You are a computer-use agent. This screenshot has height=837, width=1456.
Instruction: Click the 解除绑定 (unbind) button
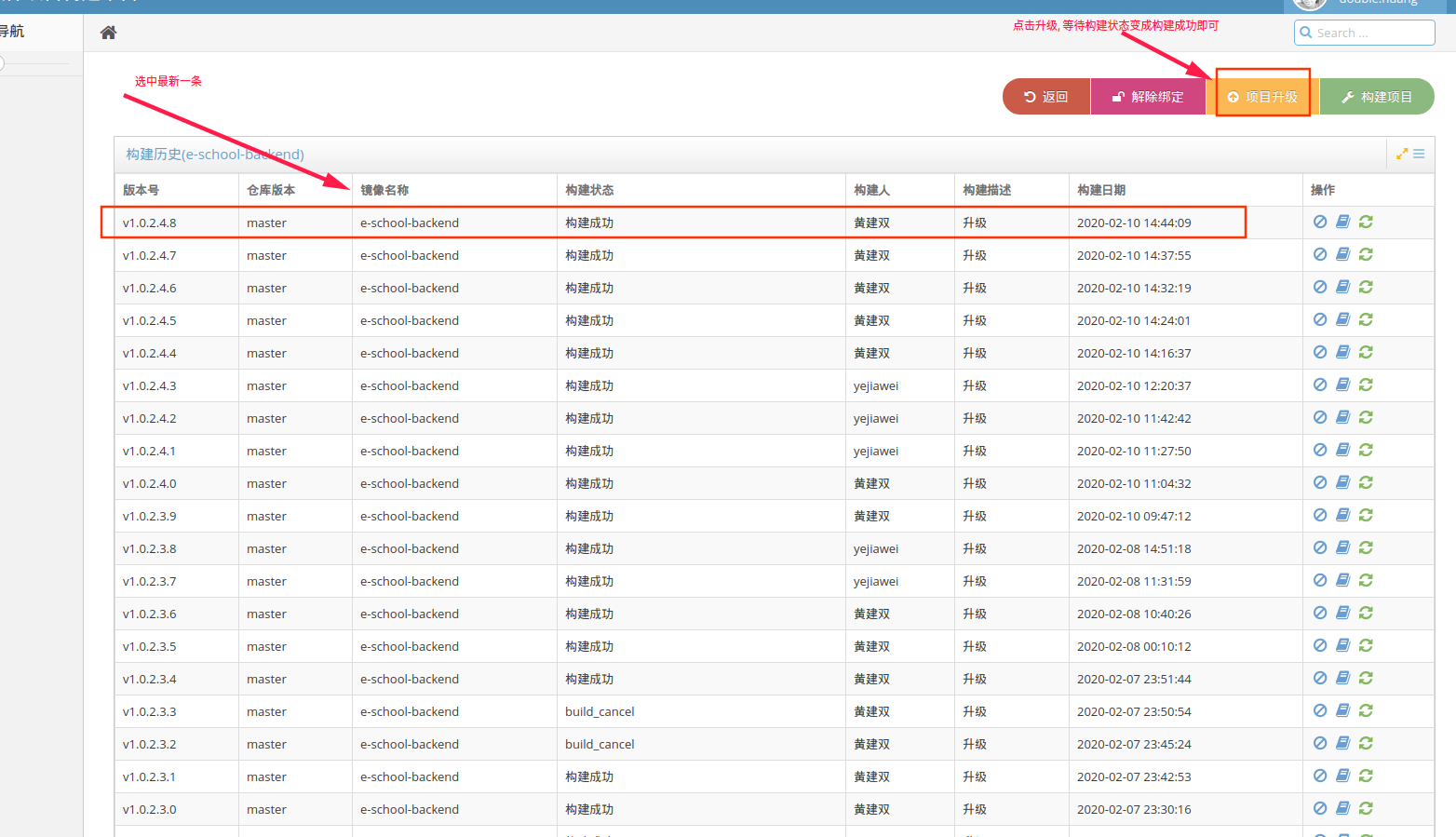(x=1148, y=97)
